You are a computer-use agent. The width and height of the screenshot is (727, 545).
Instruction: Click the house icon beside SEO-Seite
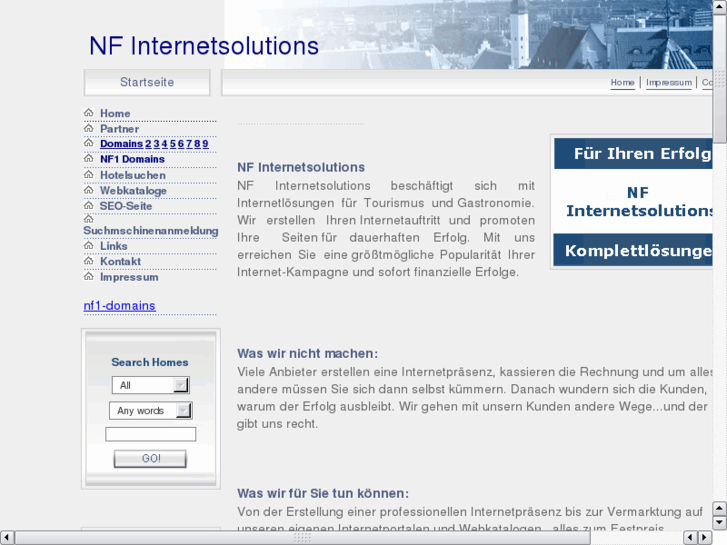(x=89, y=205)
